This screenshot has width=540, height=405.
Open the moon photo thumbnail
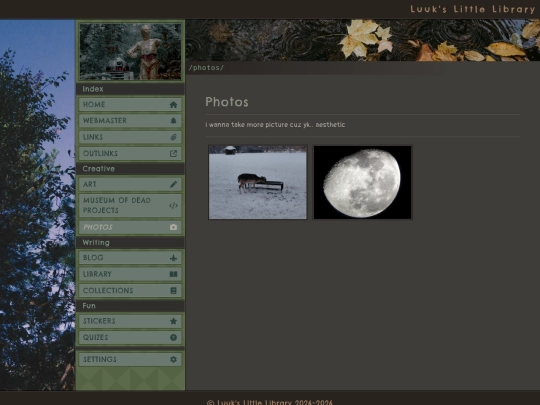[362, 182]
